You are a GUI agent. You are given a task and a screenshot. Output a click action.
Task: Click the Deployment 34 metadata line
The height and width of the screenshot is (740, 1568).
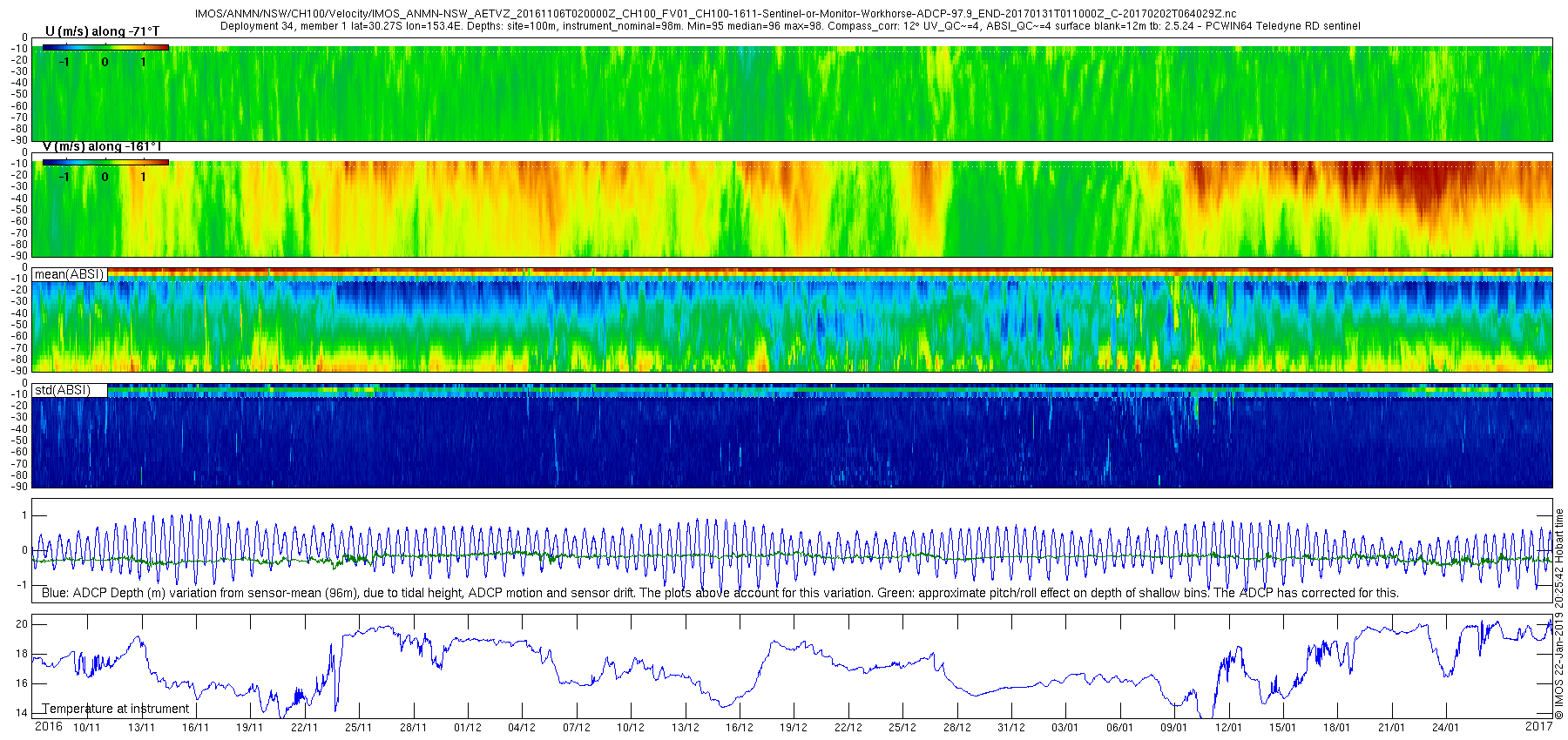[790, 26]
